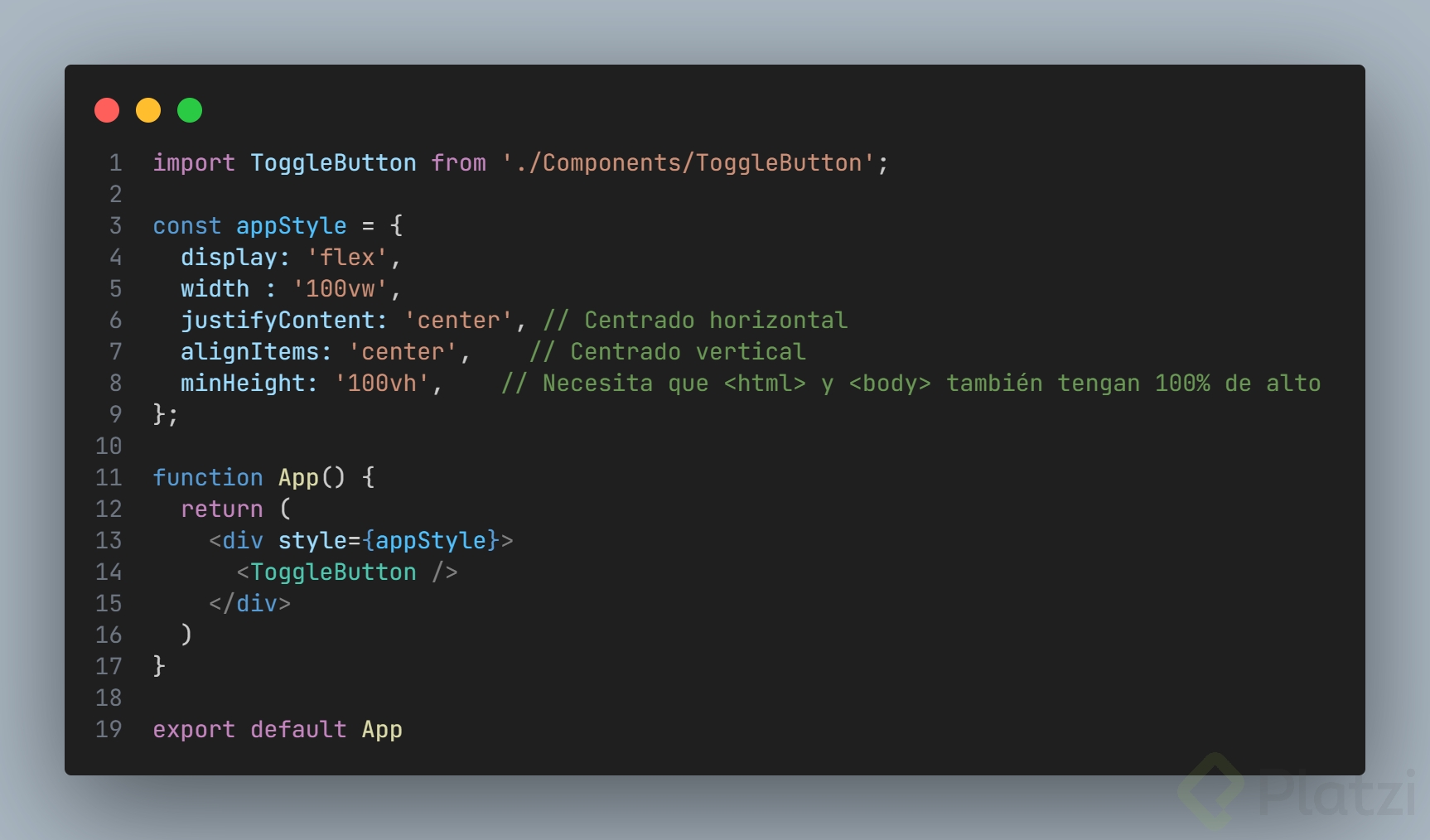This screenshot has height=840, width=1430.
Task: Click the ToggleButton JSX tag on line 14
Action: 333,572
